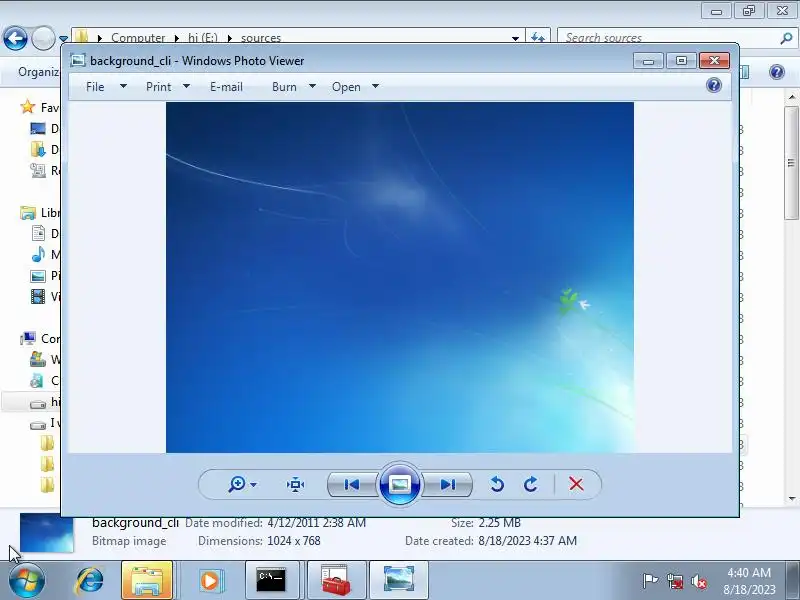The image size is (800, 600).
Task: Open Windows Explorer taskbar button
Action: pos(146,580)
